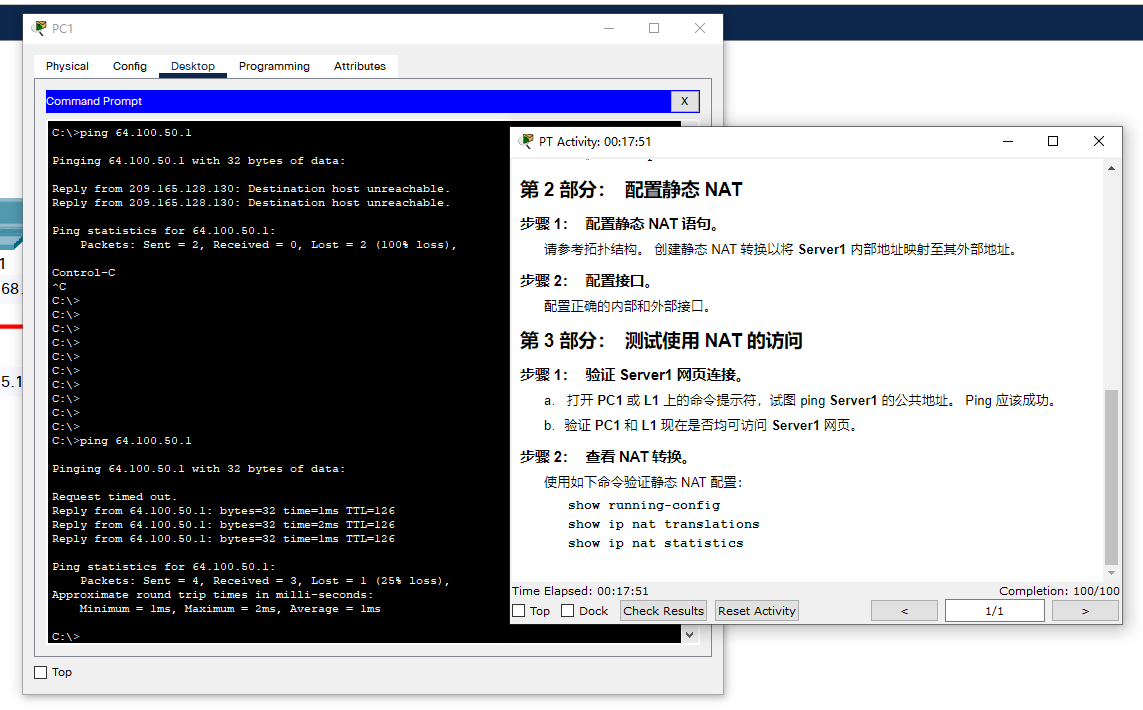Maximize the PC1 window
Viewport: 1143px width, 710px height.
pyautogui.click(x=654, y=28)
